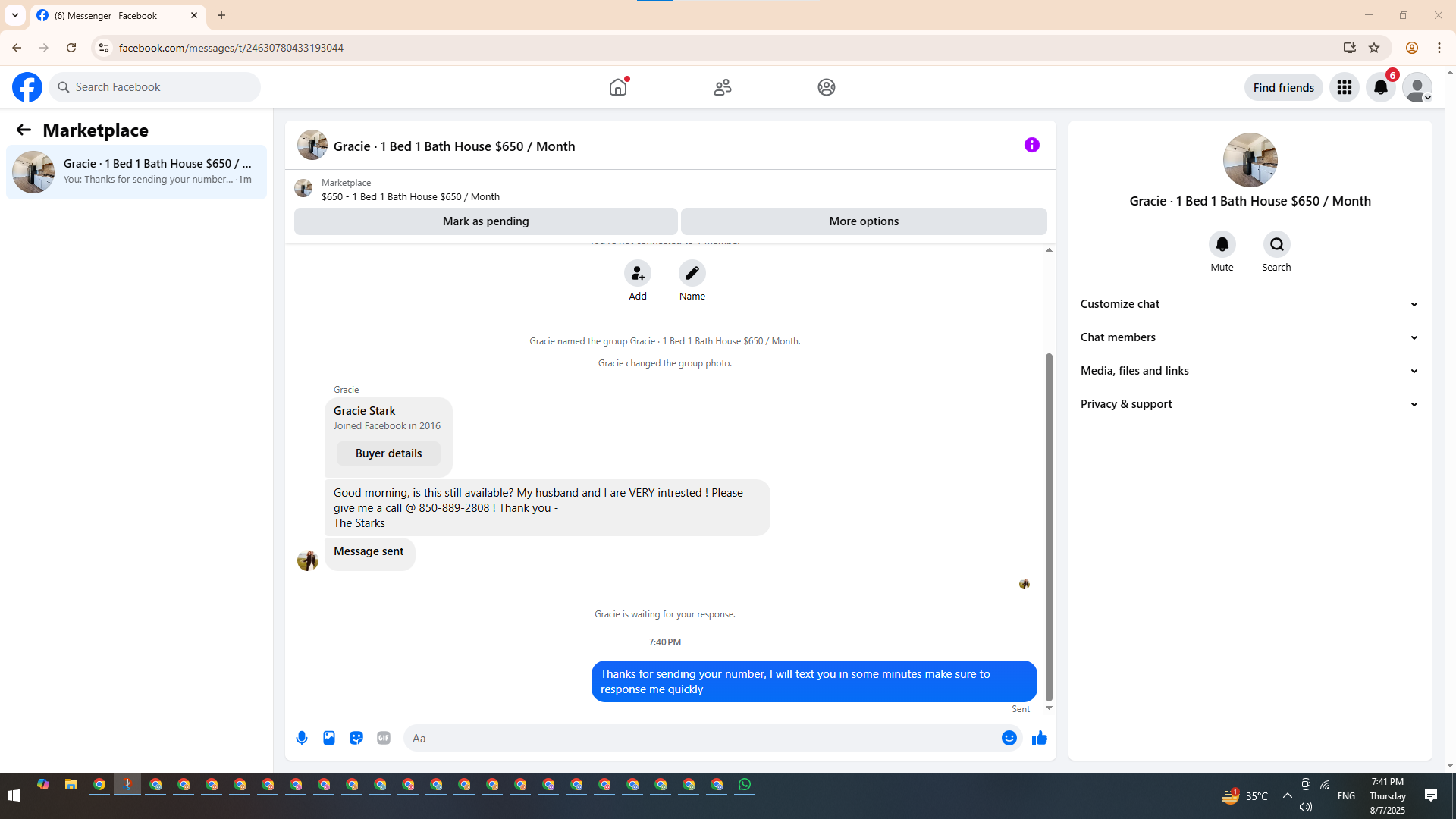Viewport: 1456px width, 819px height.
Task: Open the browser tab search dropdown
Action: click(15, 15)
